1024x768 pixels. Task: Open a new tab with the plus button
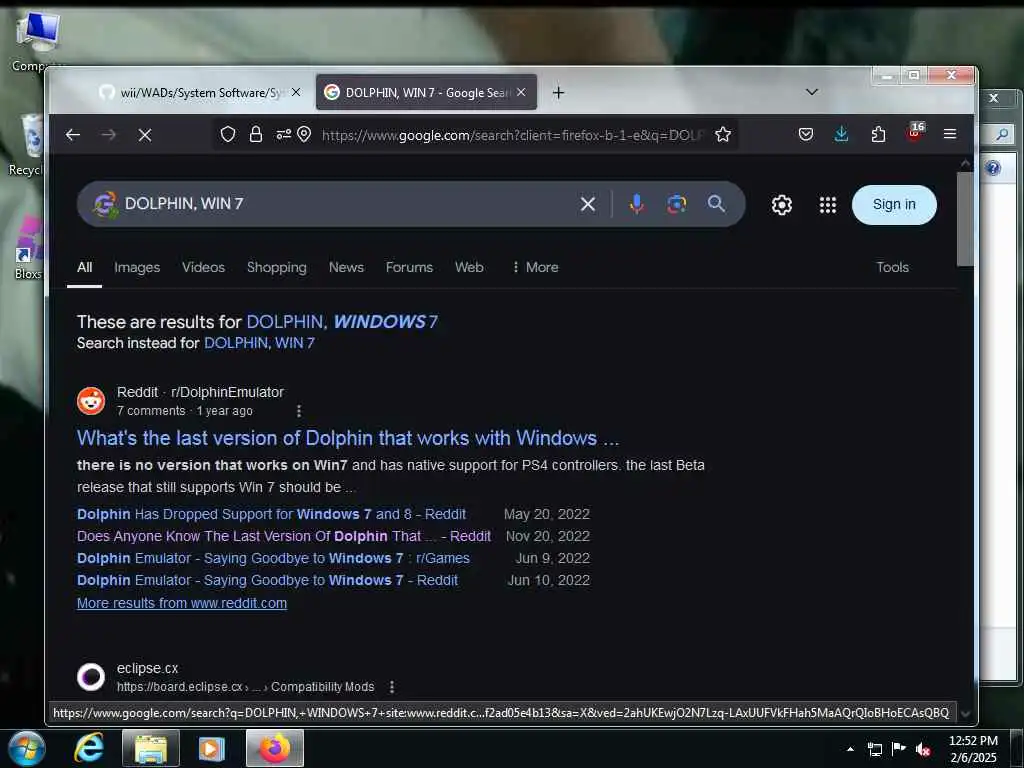(558, 93)
